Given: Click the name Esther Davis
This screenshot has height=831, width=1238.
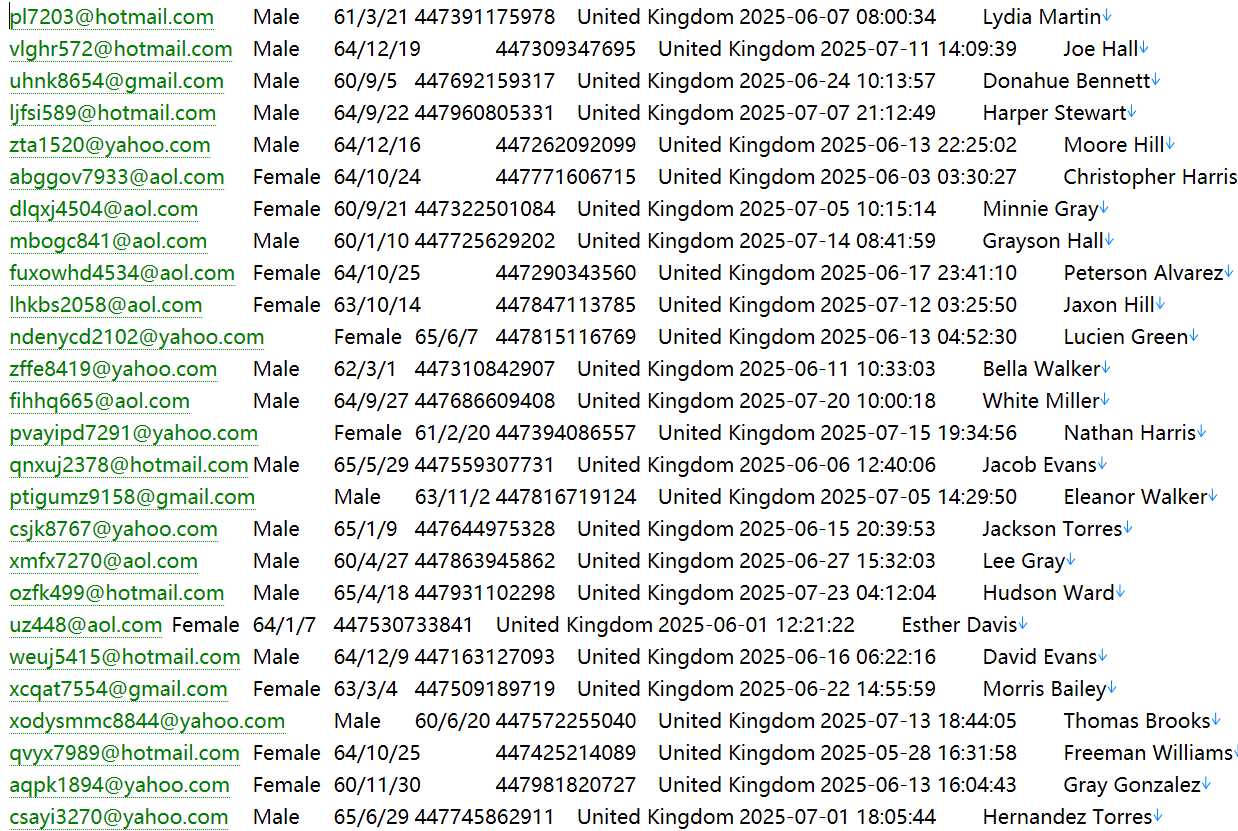Looking at the screenshot, I should pyautogui.click(x=959, y=625).
